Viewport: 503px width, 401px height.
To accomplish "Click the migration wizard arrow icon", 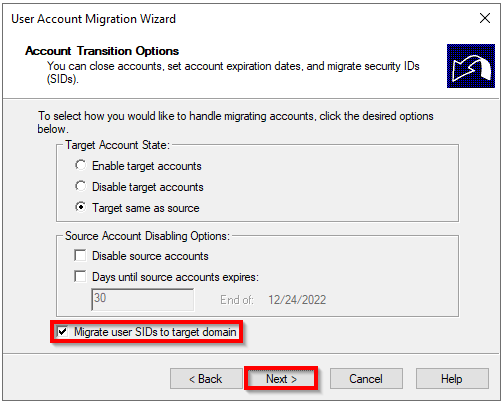I will (471, 66).
